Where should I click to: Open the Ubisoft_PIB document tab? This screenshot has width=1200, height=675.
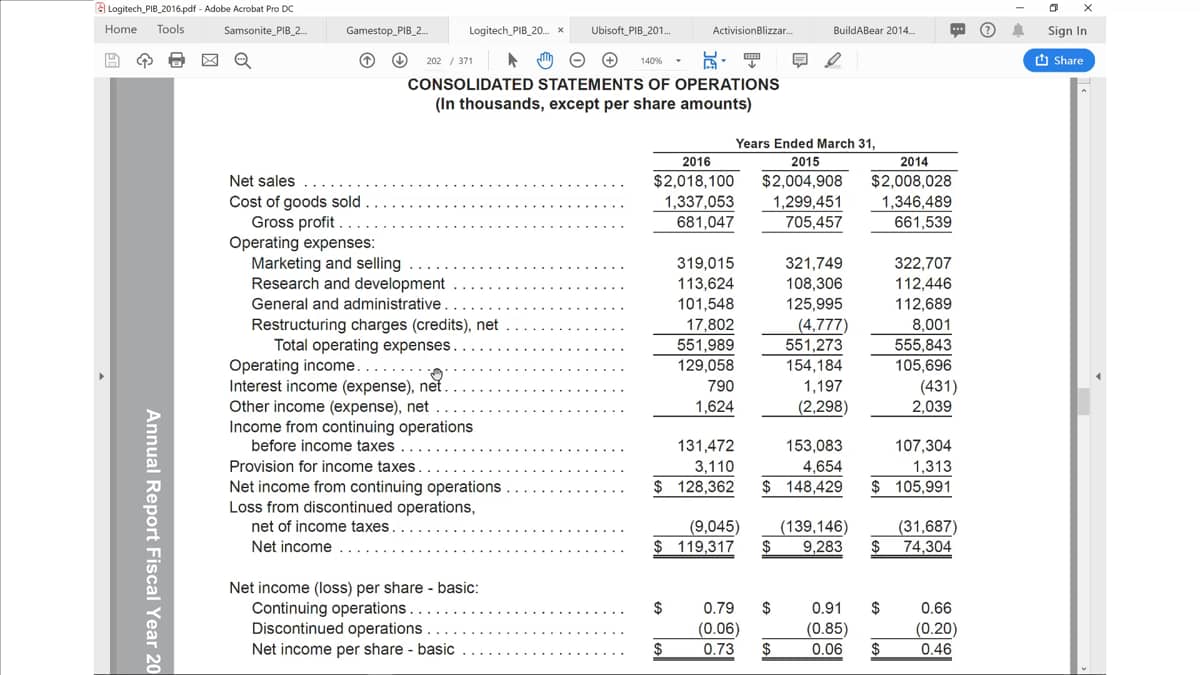pos(631,30)
